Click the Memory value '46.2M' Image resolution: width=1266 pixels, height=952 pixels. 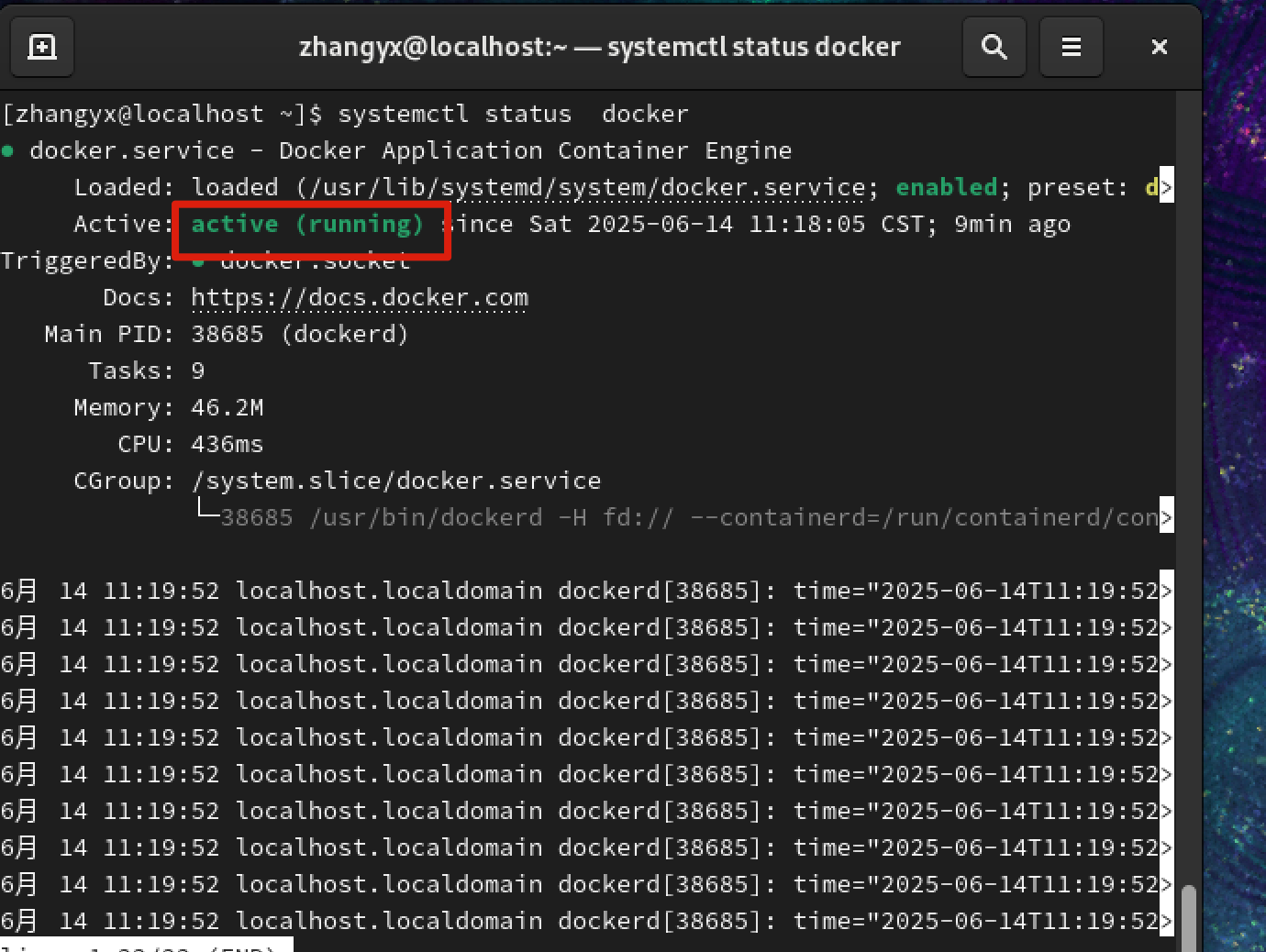228,407
